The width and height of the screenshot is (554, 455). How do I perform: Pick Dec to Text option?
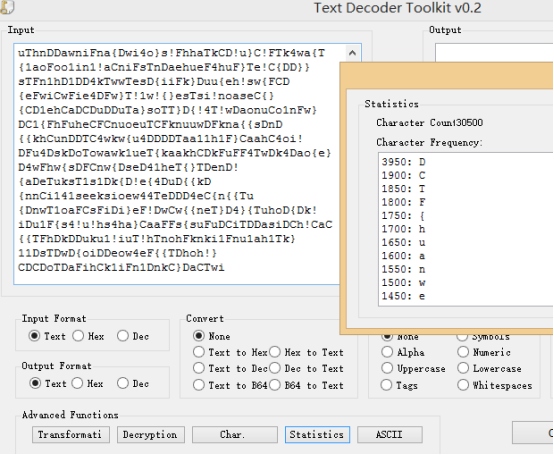306,368
